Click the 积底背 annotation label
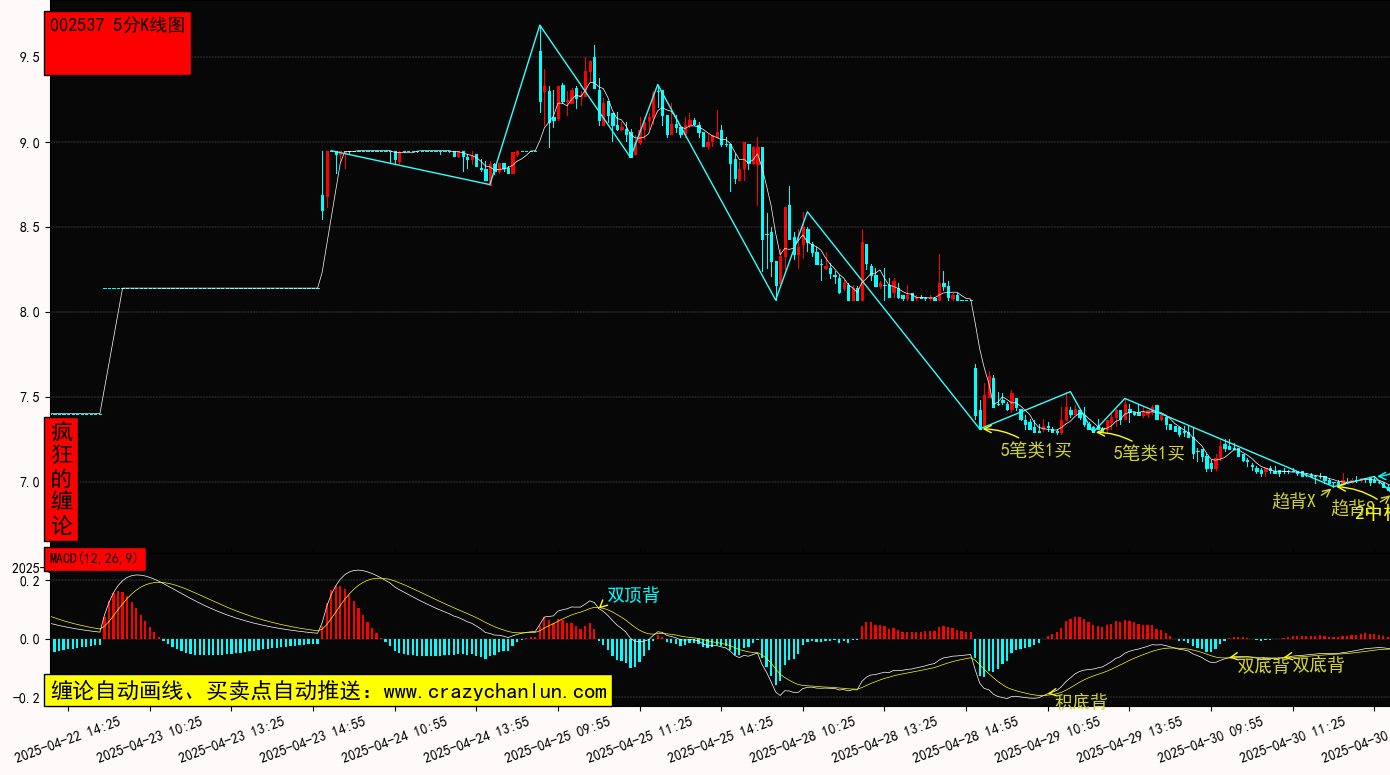The width and height of the screenshot is (1390, 775). pos(1080,701)
